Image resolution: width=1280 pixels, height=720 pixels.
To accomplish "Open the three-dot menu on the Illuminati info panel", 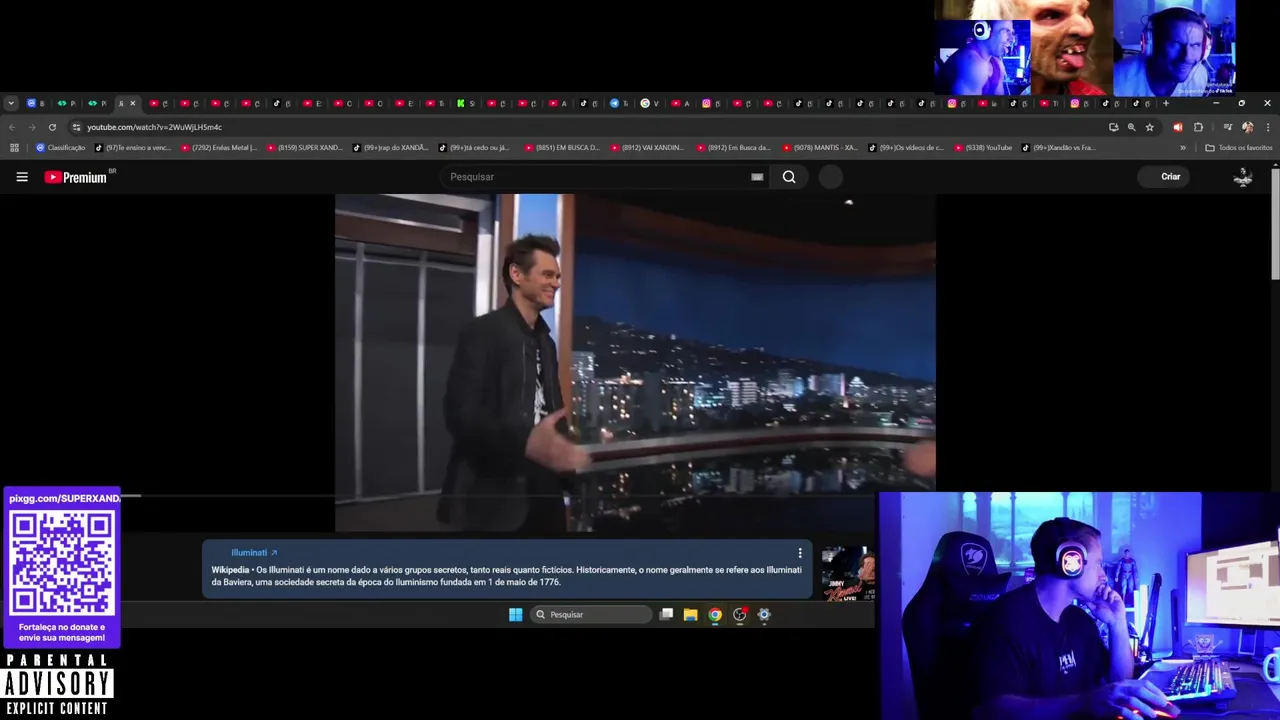I will coord(799,553).
